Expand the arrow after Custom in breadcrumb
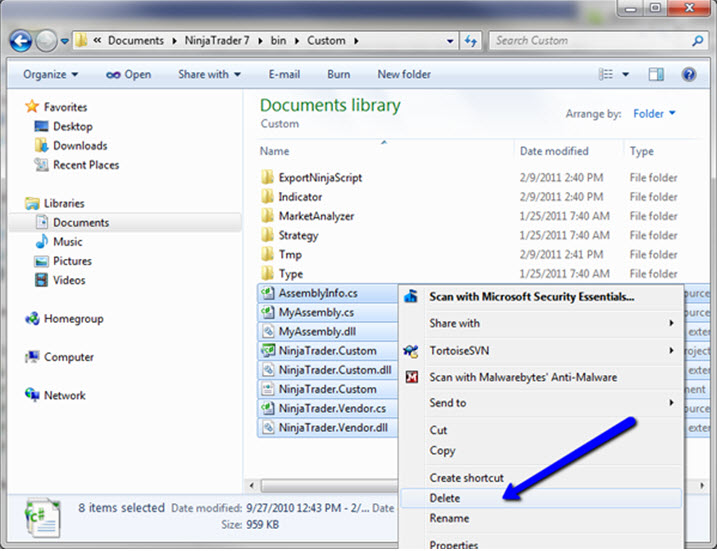The width and height of the screenshot is (719, 551). (x=356, y=41)
